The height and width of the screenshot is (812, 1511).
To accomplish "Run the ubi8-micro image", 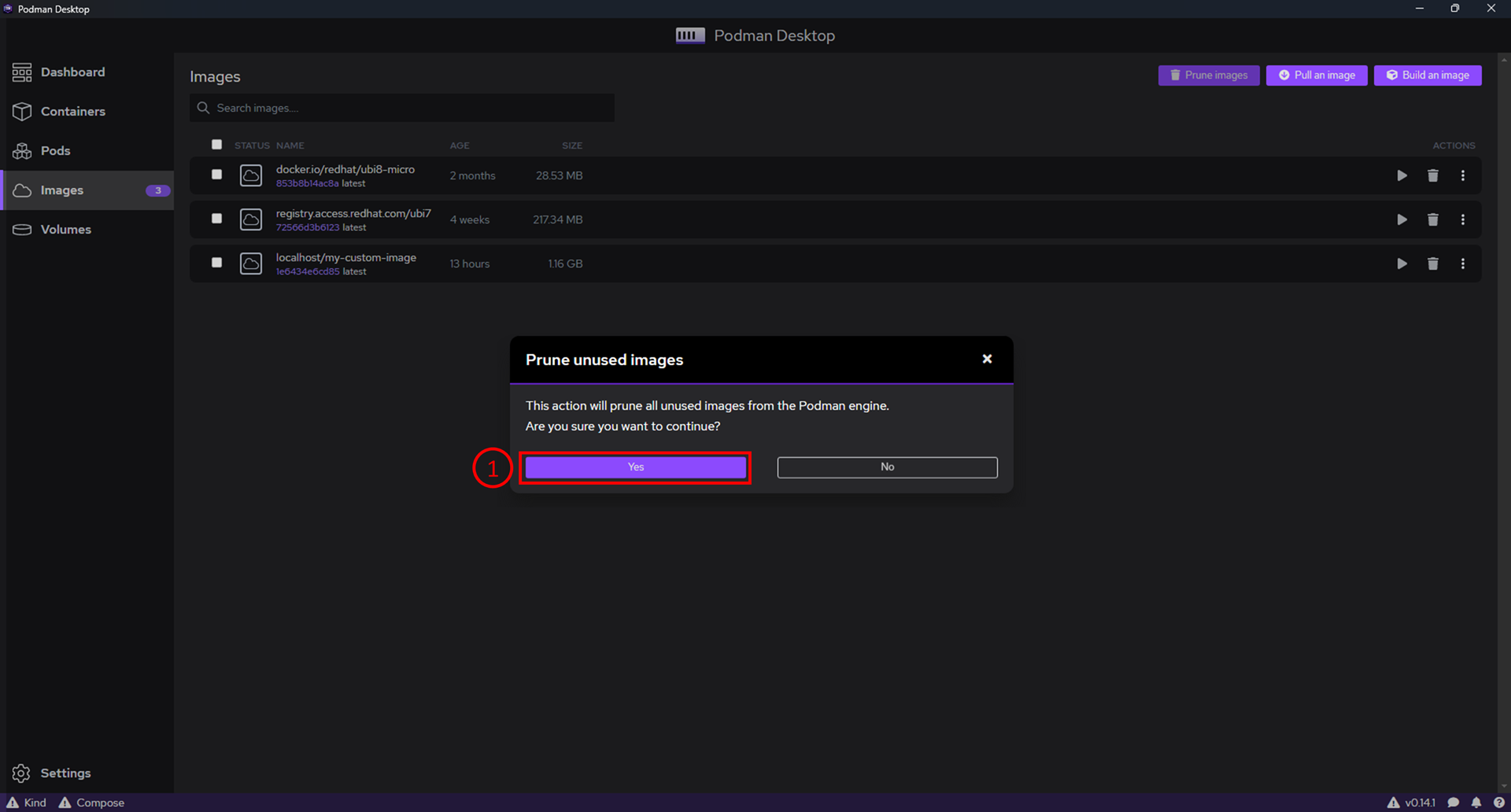I will coord(1402,175).
